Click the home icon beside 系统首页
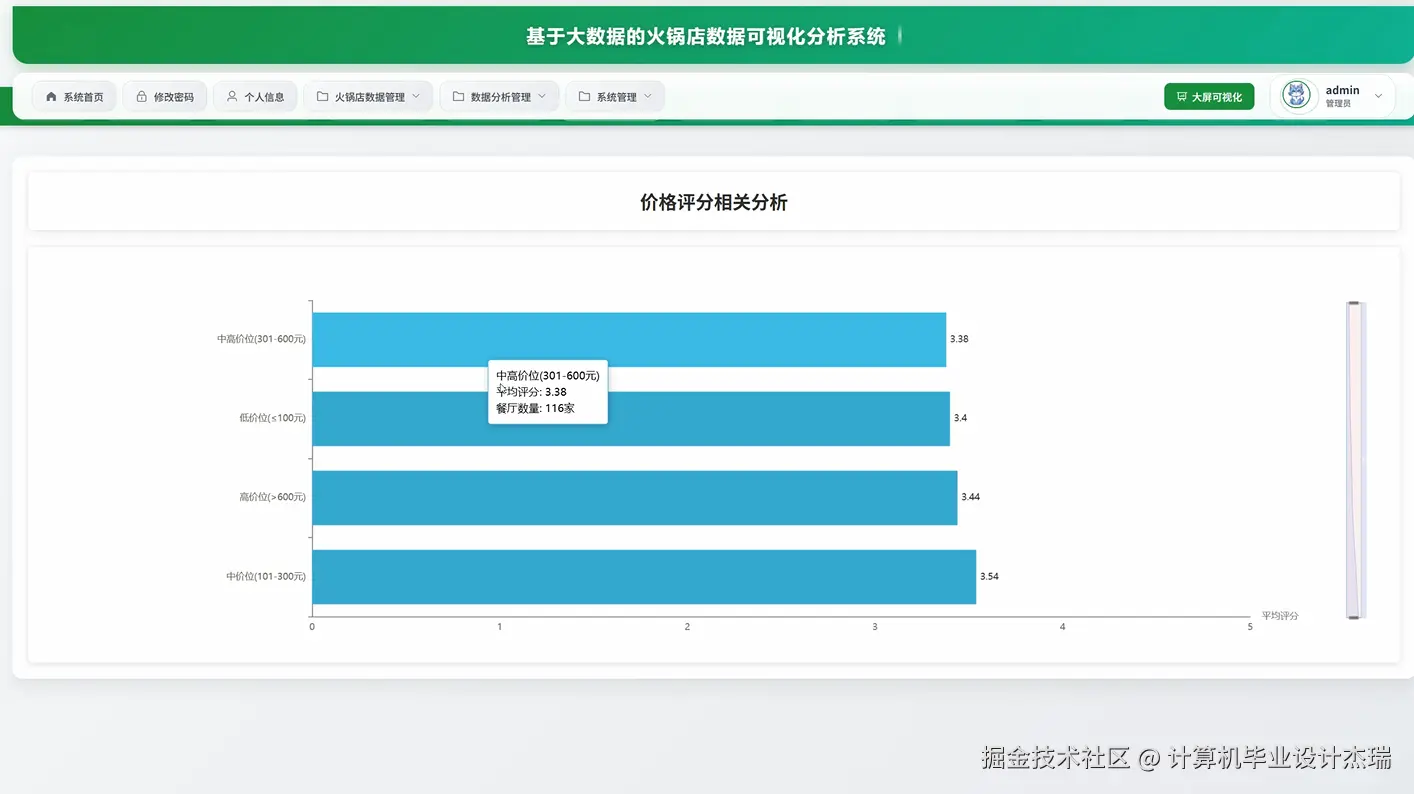 [52, 97]
